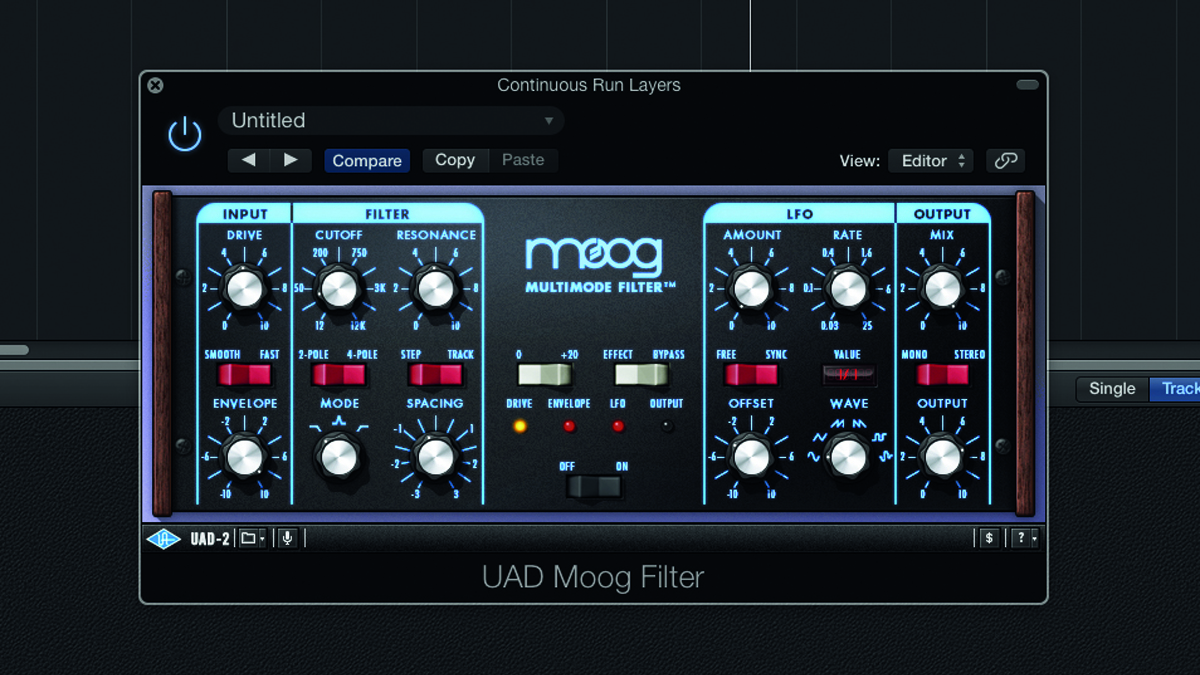Click the 'Continuous Run Layers' window title

point(589,85)
